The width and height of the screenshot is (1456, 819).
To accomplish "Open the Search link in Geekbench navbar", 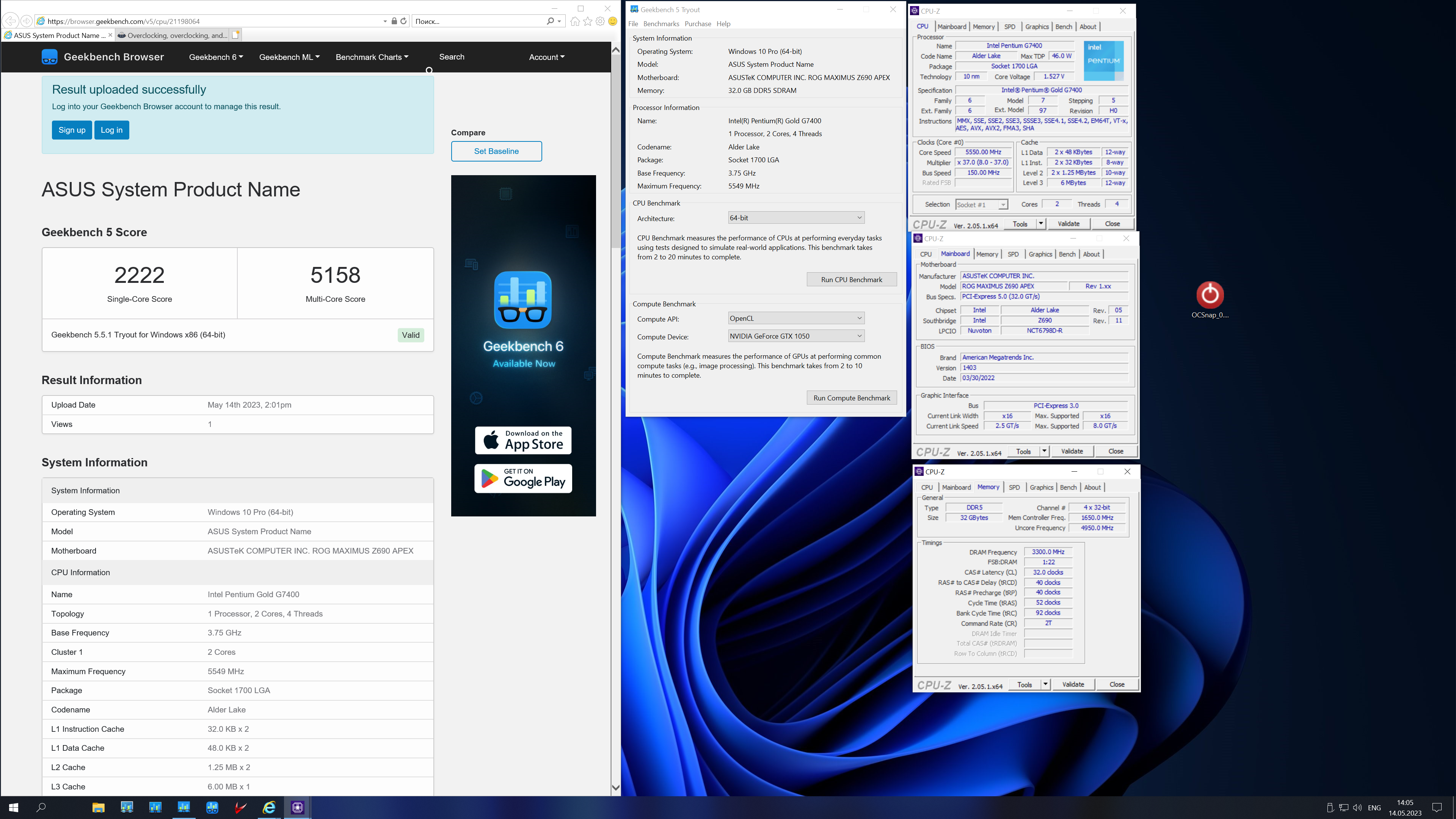I will pyautogui.click(x=452, y=57).
